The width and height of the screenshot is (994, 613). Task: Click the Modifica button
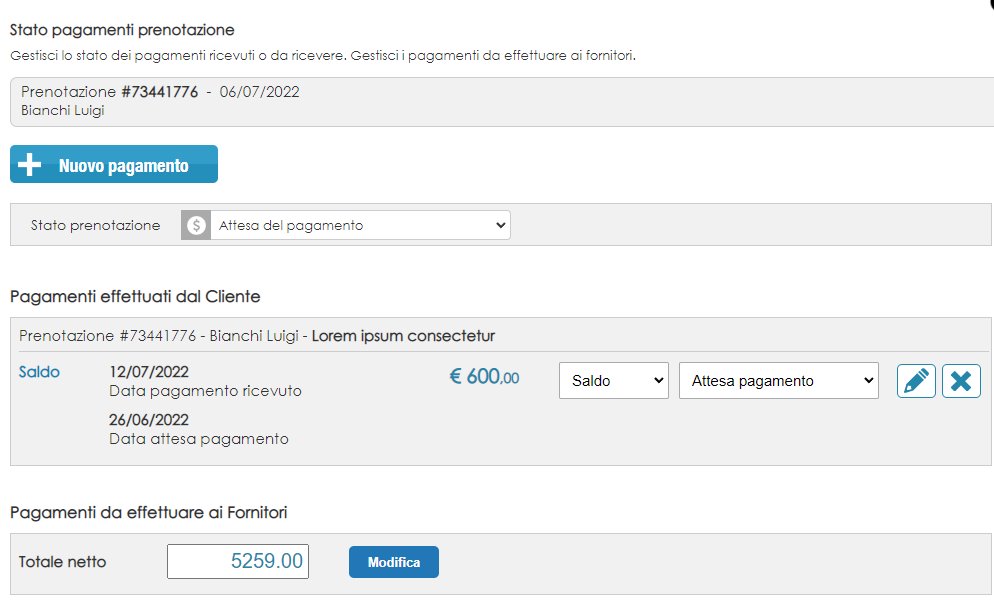(x=394, y=562)
